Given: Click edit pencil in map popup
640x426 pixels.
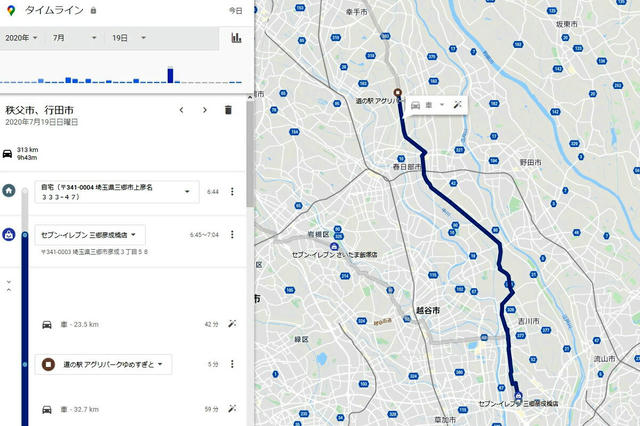Looking at the screenshot, I should [458, 105].
